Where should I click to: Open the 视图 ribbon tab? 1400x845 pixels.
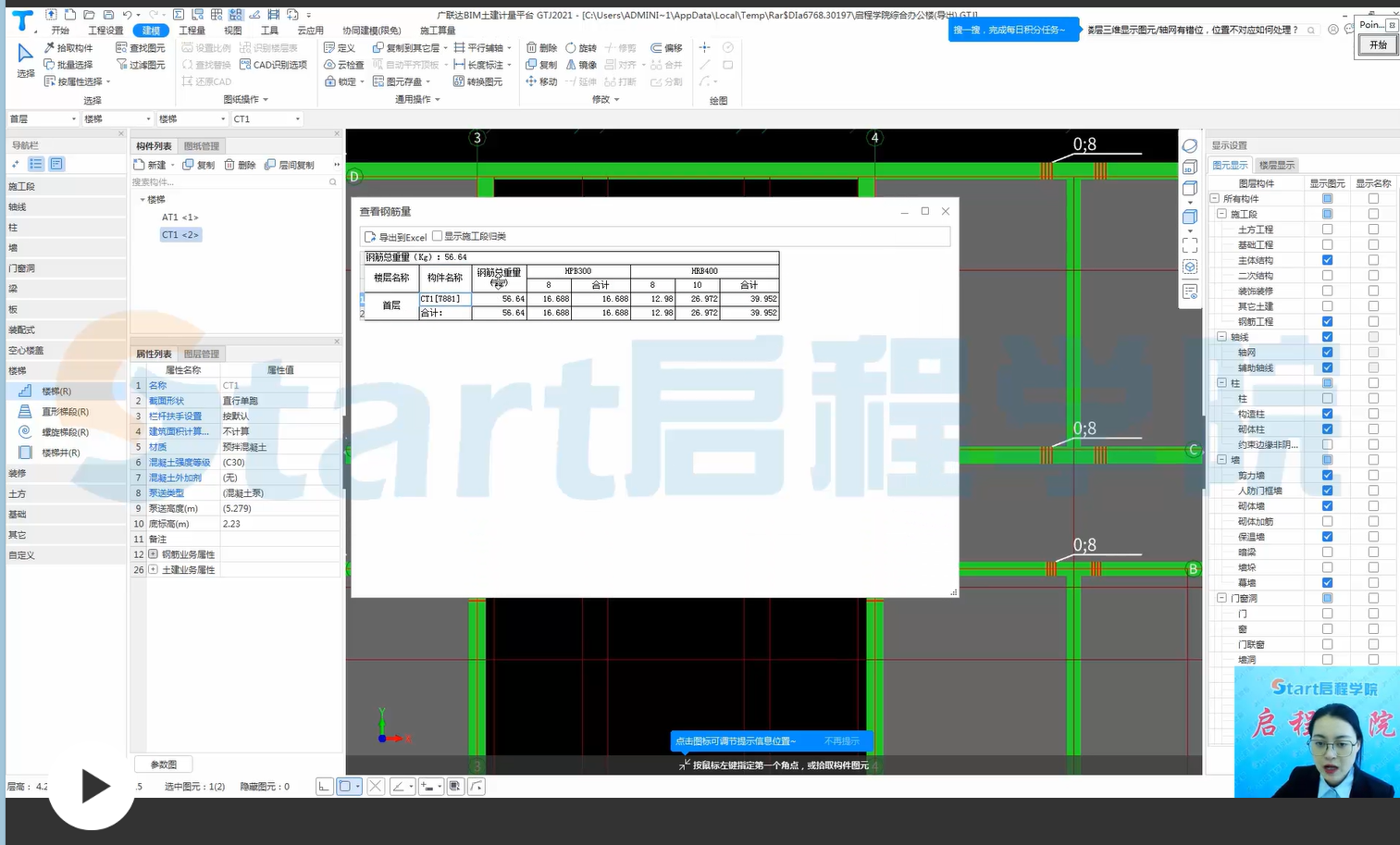click(x=232, y=31)
